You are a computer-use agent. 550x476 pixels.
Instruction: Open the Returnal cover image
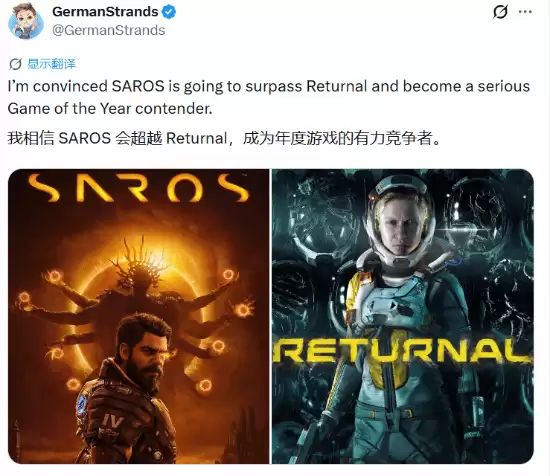403,316
